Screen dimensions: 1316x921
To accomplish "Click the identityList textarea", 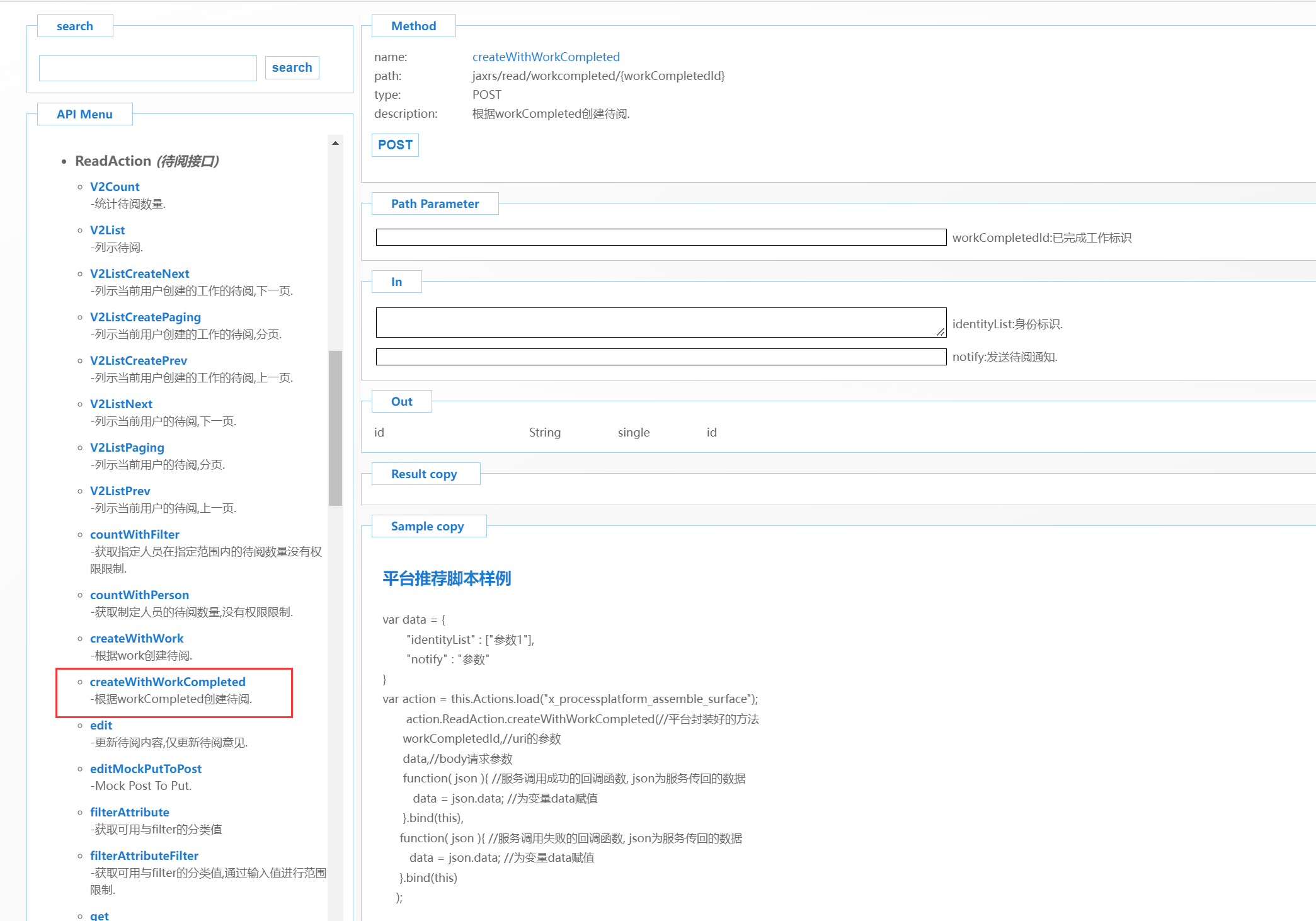I will click(x=661, y=323).
